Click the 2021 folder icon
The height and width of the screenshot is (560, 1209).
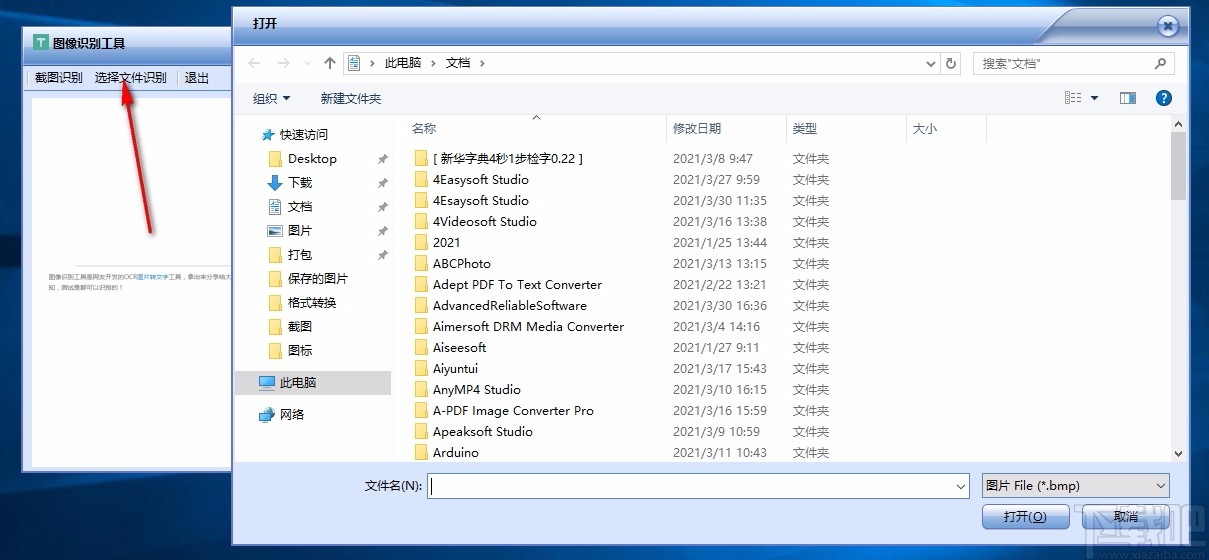[421, 243]
